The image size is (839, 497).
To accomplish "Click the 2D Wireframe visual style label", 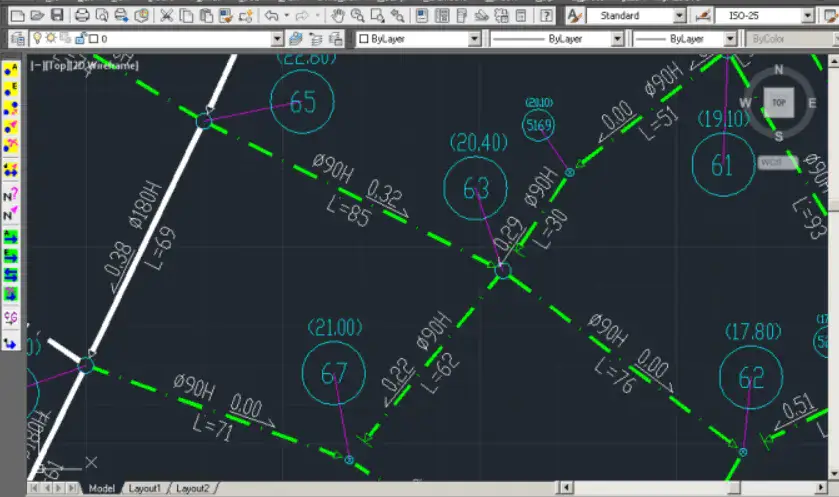I will pos(105,65).
